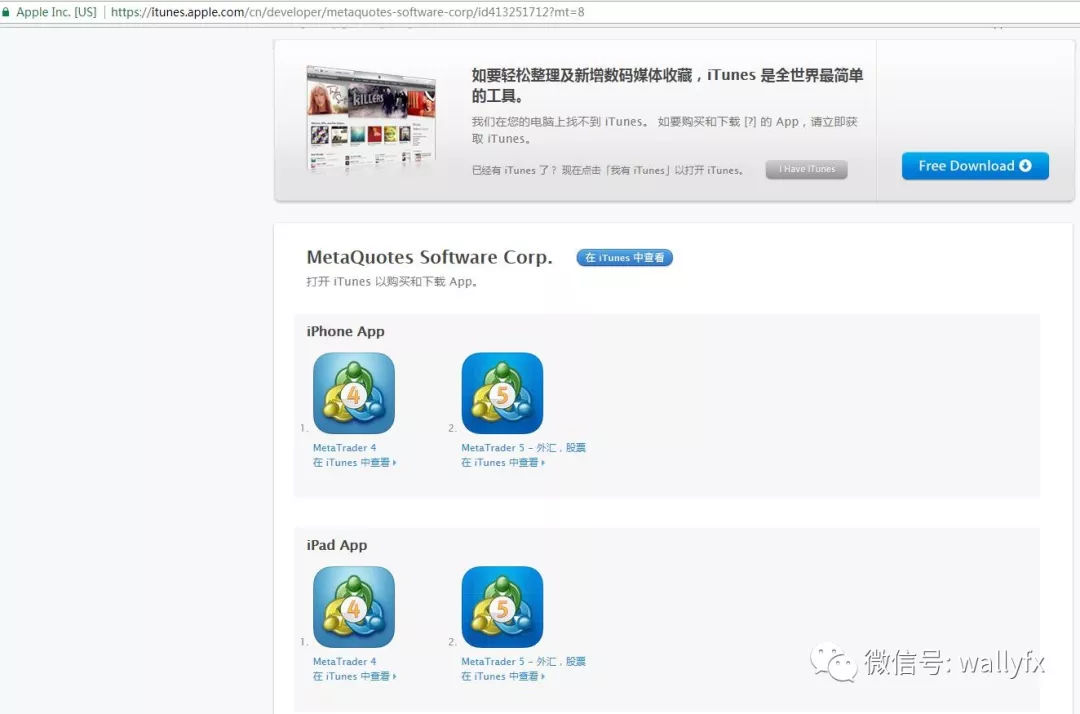Click 在 iTunes 中查看 under iPad MetaTrader 4
Image resolution: width=1080 pixels, height=714 pixels.
pos(354,677)
